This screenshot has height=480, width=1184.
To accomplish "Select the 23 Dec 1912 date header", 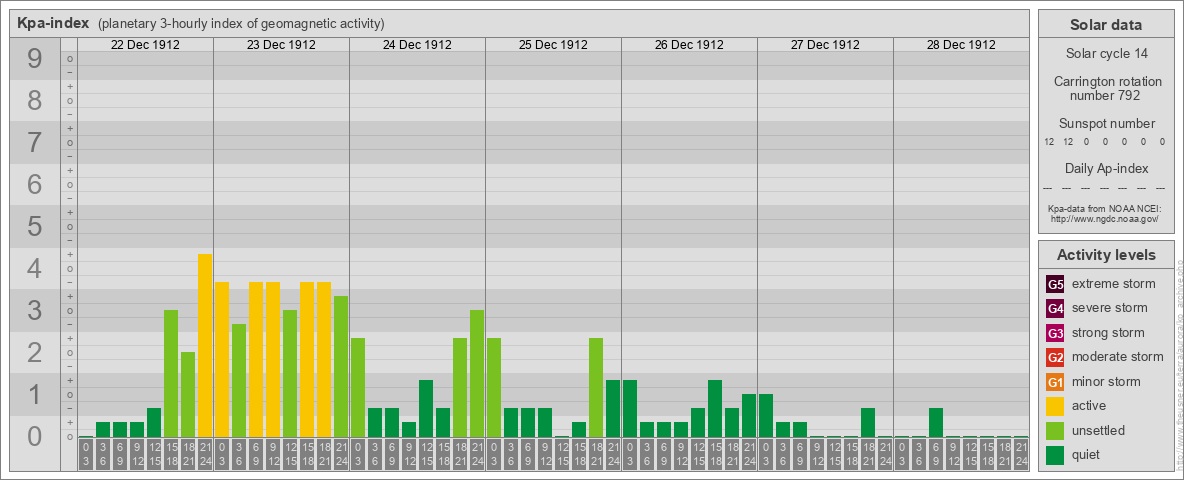I will click(281, 45).
